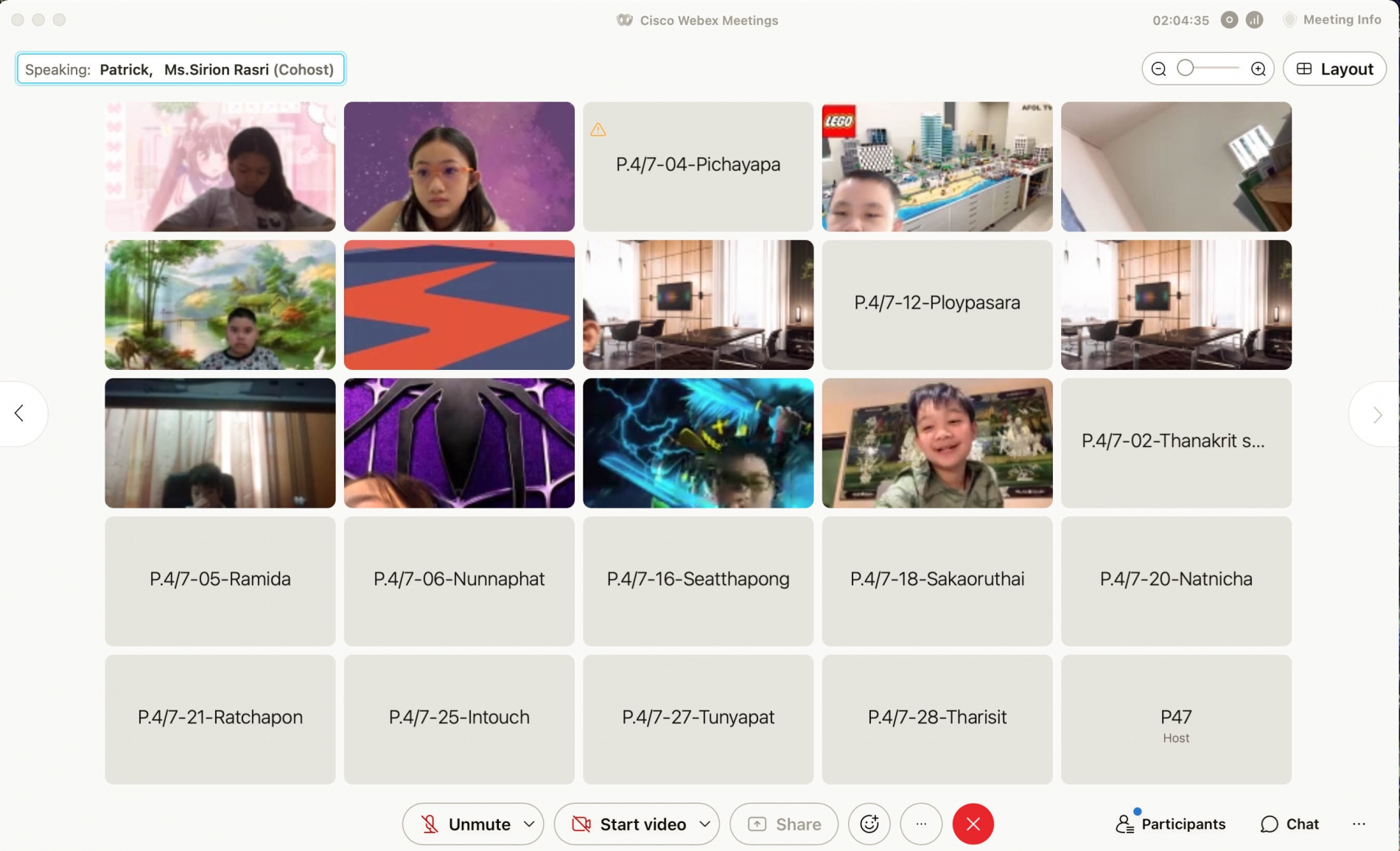Click the purple spider logo video tile
The height and width of the screenshot is (851, 1400).
point(459,443)
